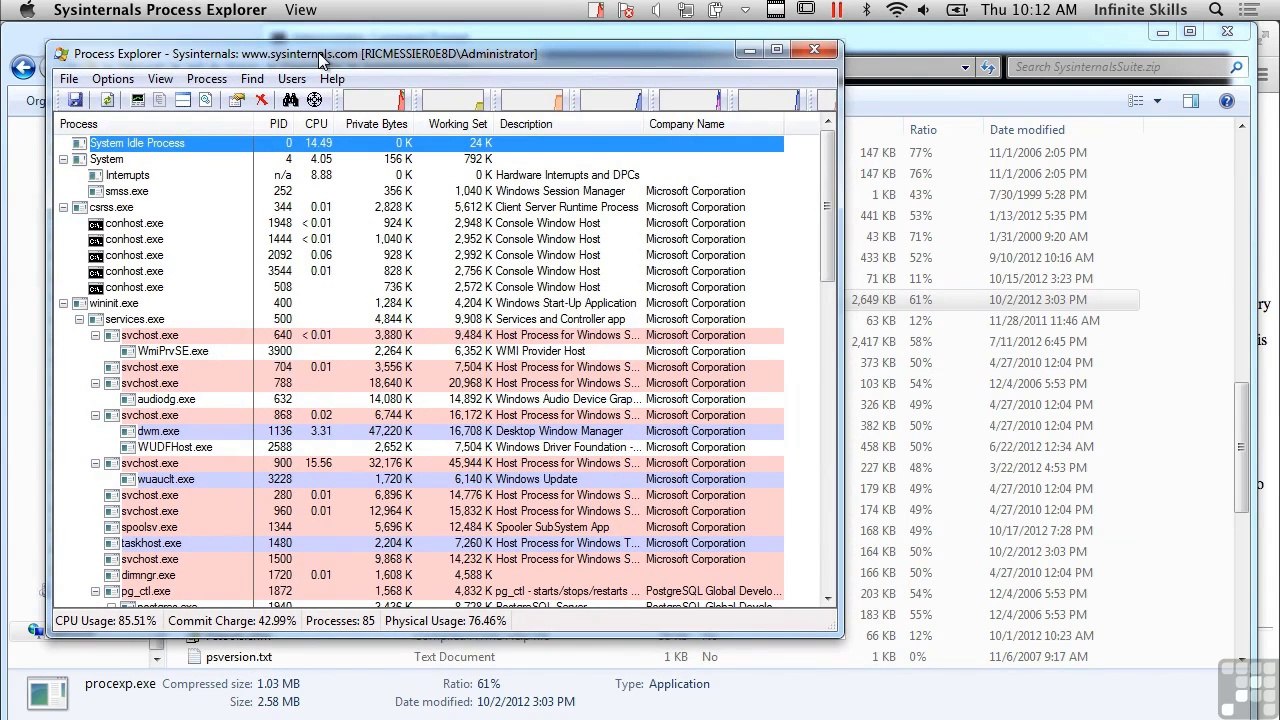Toggle the process tree view icon
Viewport: 1280px width, 720px height.
pyautogui.click(x=159, y=100)
